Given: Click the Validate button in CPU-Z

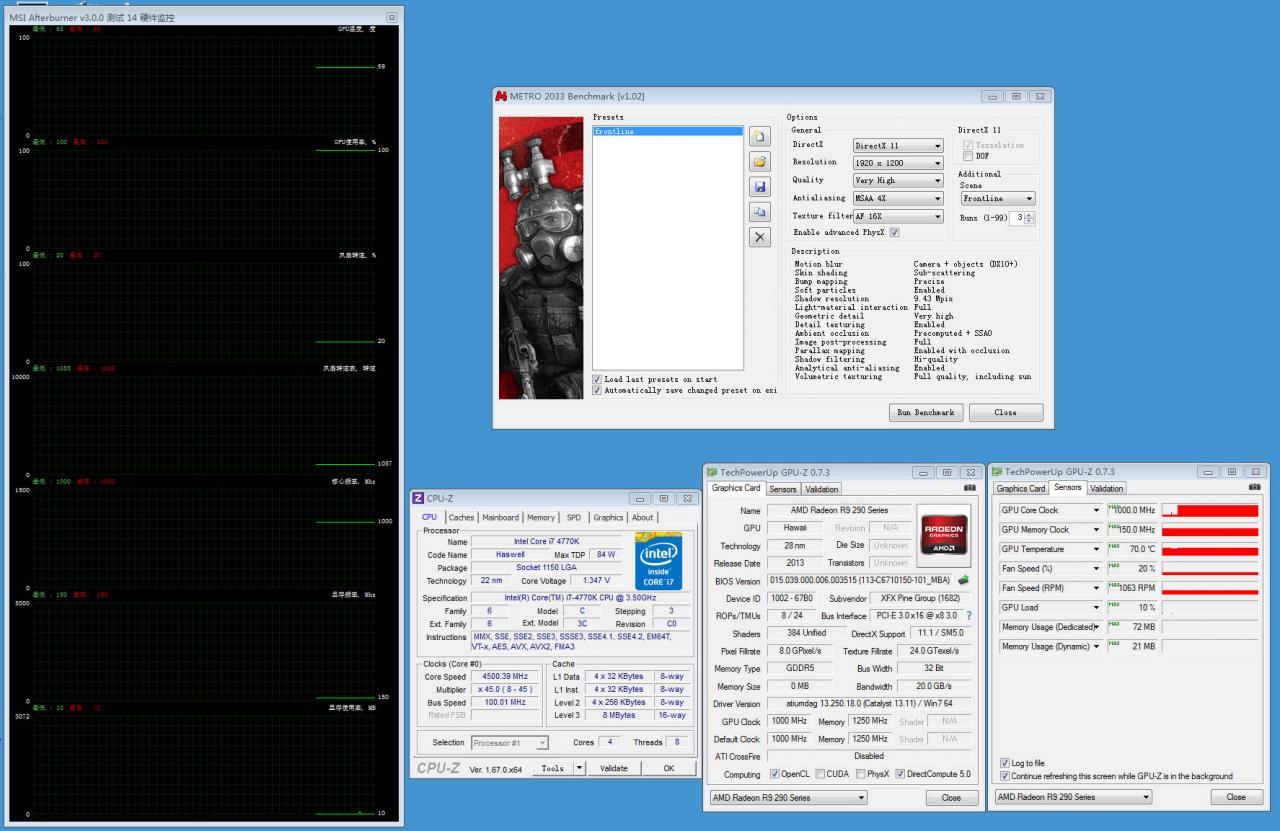Looking at the screenshot, I should coord(613,769).
